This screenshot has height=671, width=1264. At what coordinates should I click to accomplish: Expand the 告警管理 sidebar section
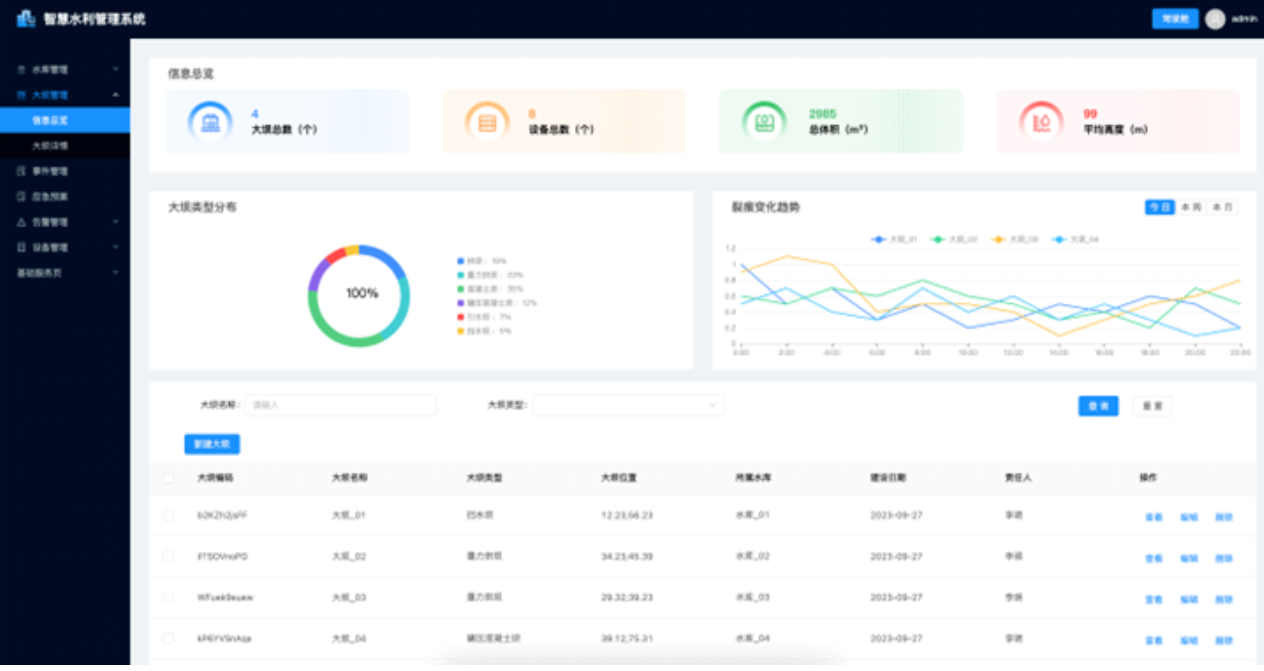[66, 222]
